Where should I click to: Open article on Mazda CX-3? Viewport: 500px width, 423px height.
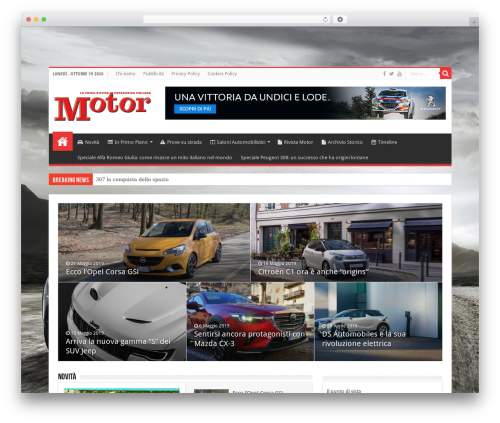249,338
